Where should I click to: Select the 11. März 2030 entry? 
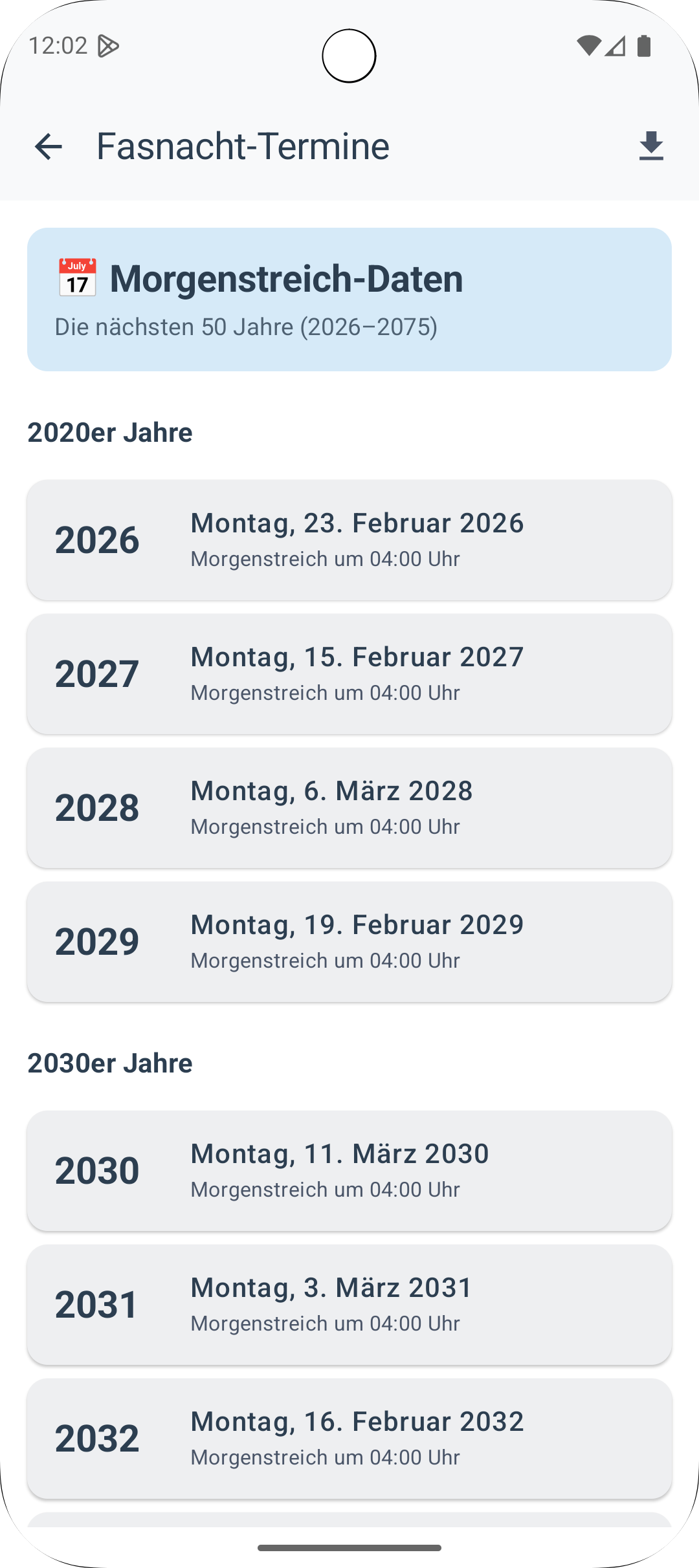[349, 1170]
